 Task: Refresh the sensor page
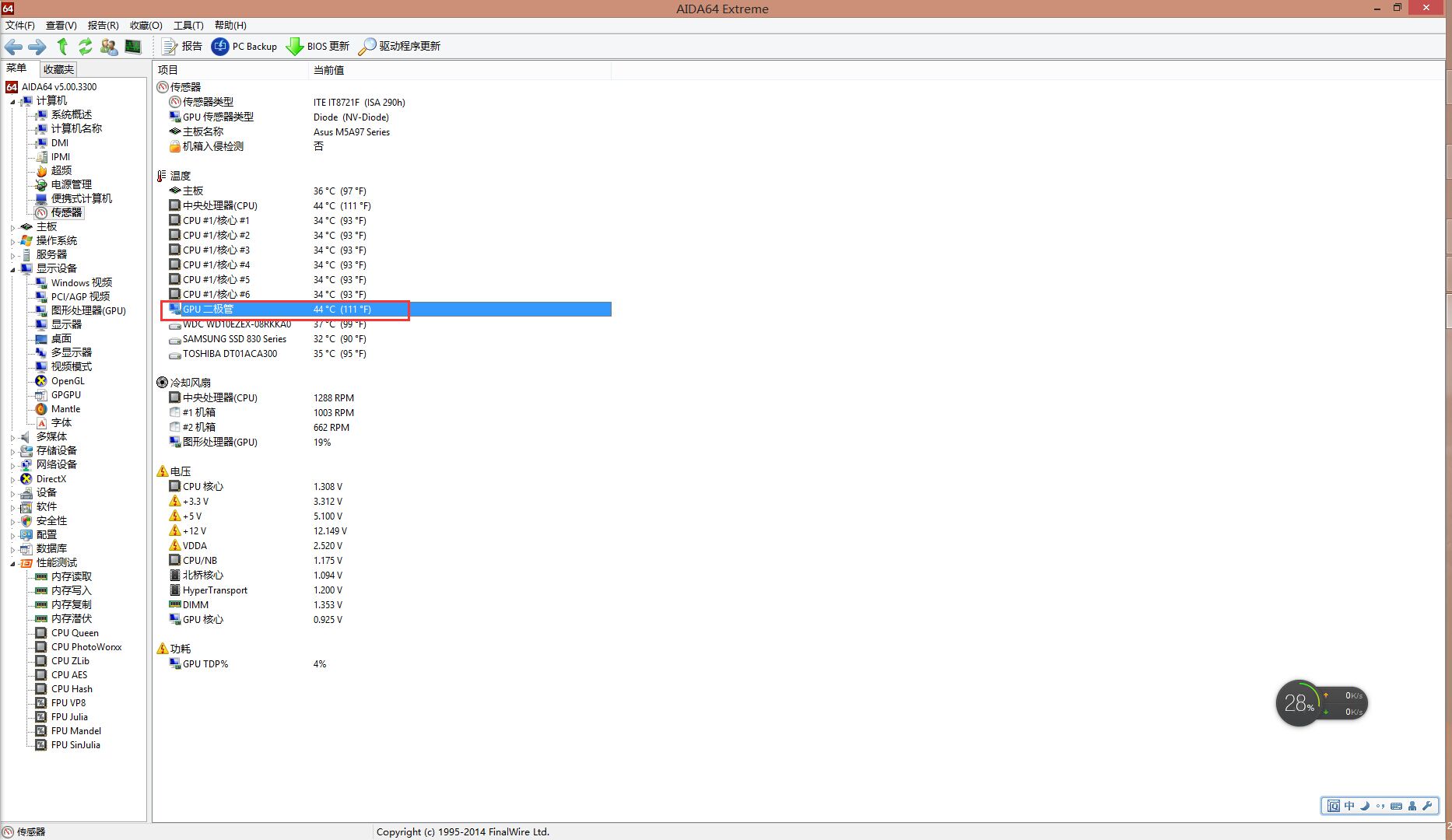[x=85, y=47]
